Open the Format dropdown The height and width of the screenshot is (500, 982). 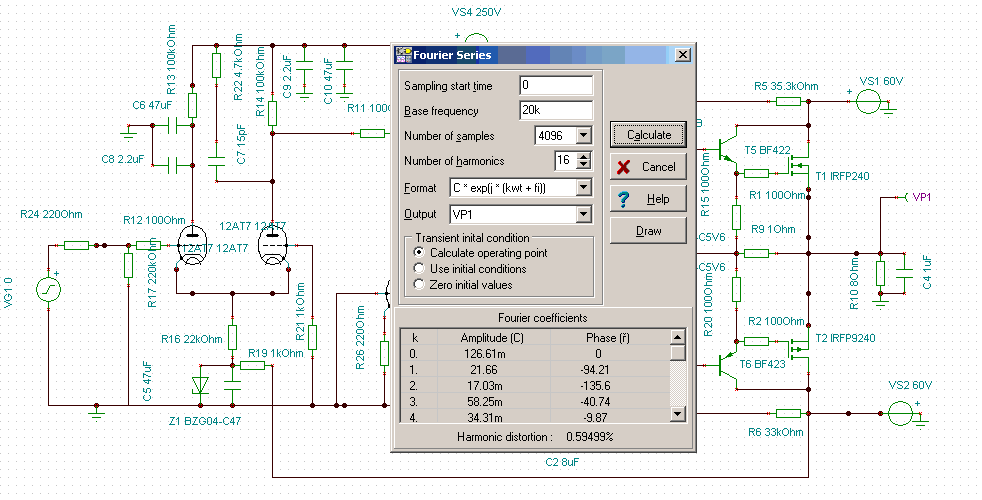point(584,187)
